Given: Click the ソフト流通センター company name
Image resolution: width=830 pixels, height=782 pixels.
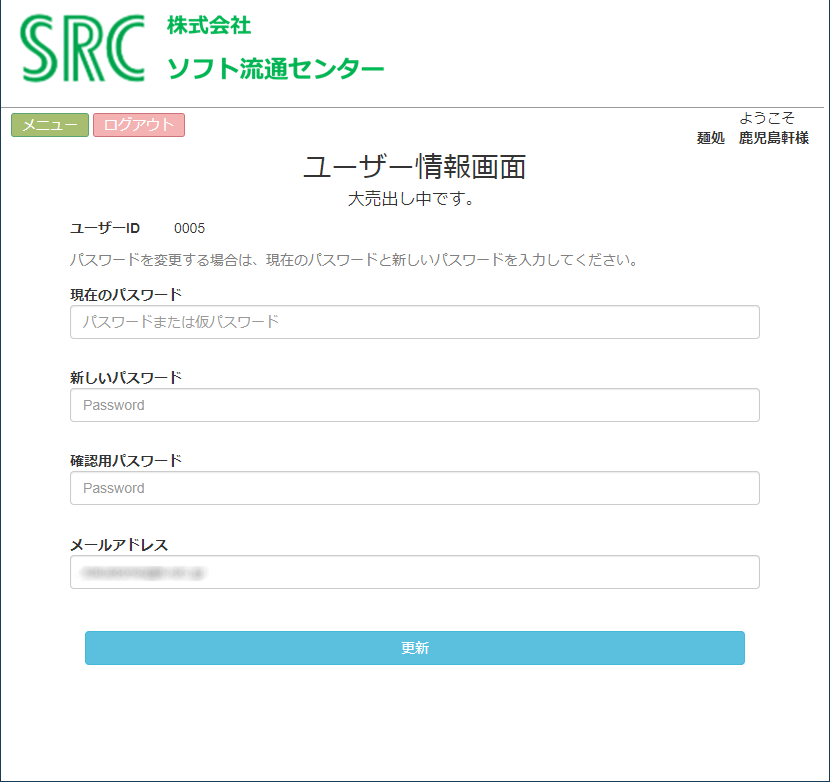Looking at the screenshot, I should [275, 68].
